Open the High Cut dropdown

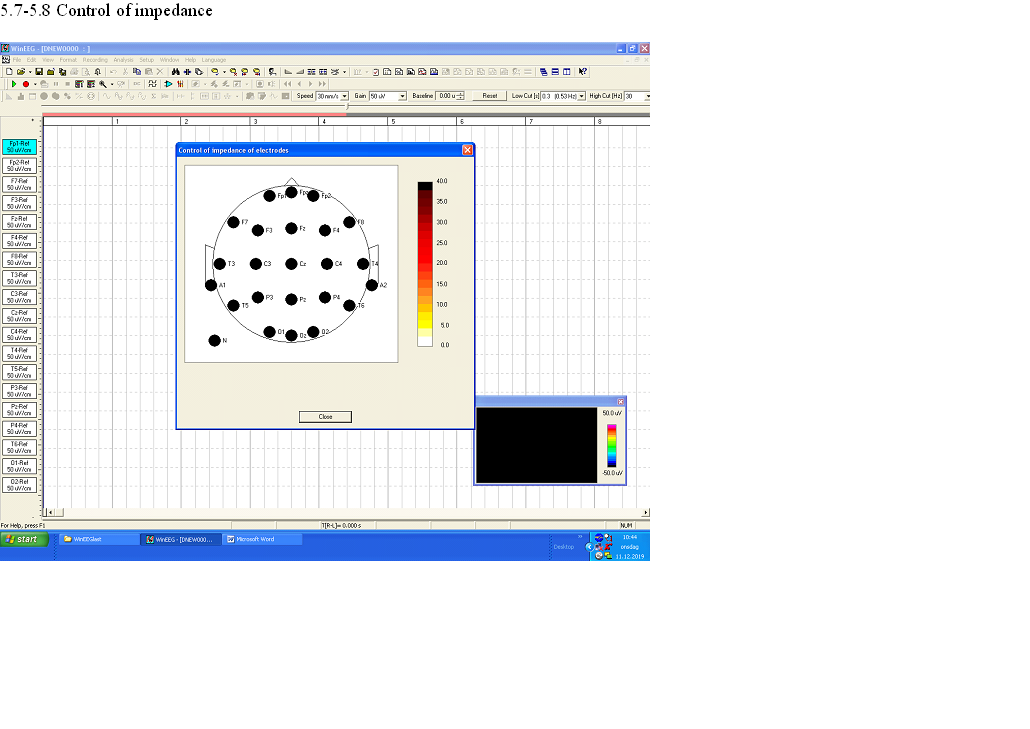click(x=648, y=96)
